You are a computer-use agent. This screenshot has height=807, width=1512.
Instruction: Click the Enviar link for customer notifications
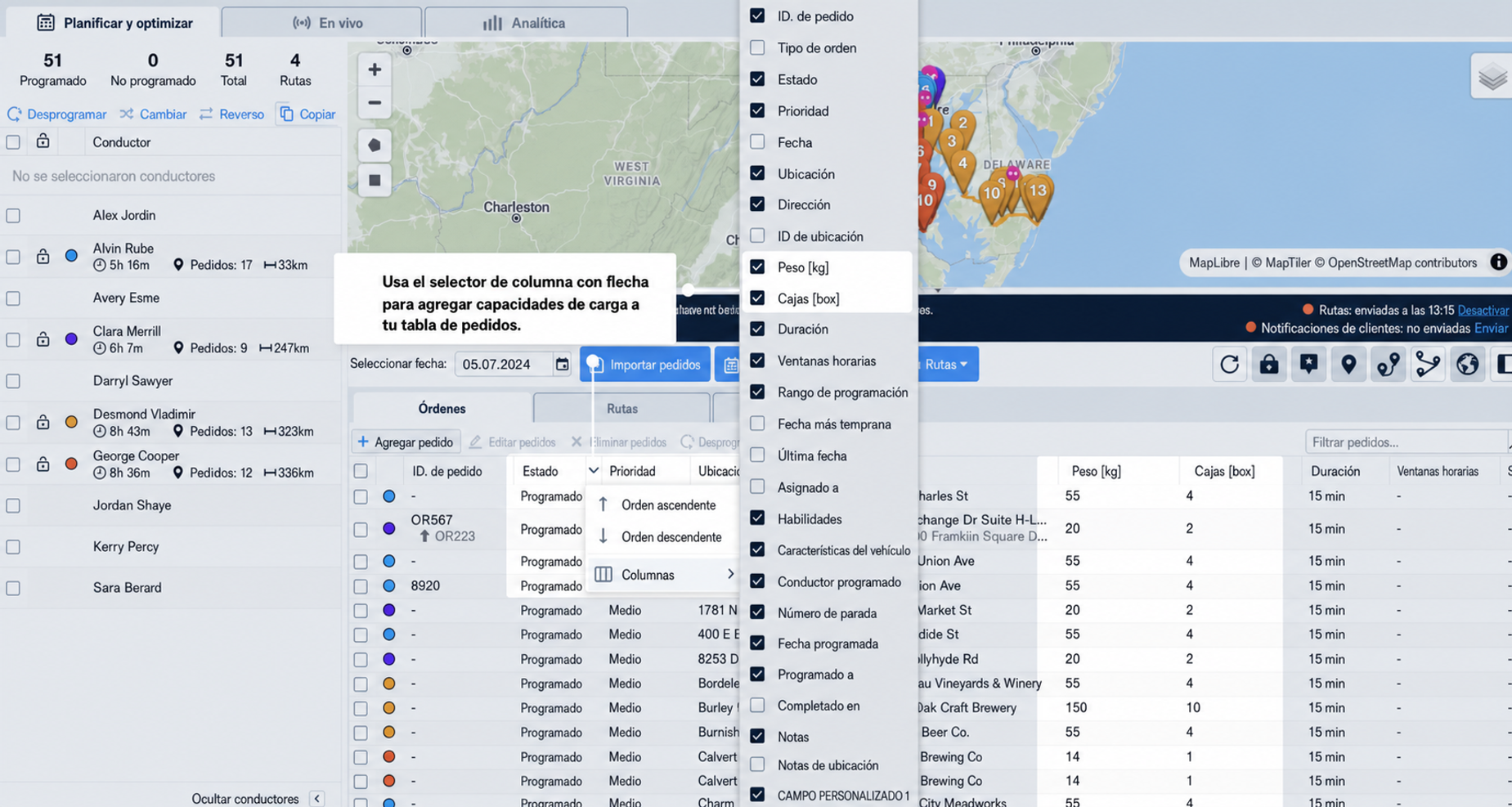click(1491, 328)
